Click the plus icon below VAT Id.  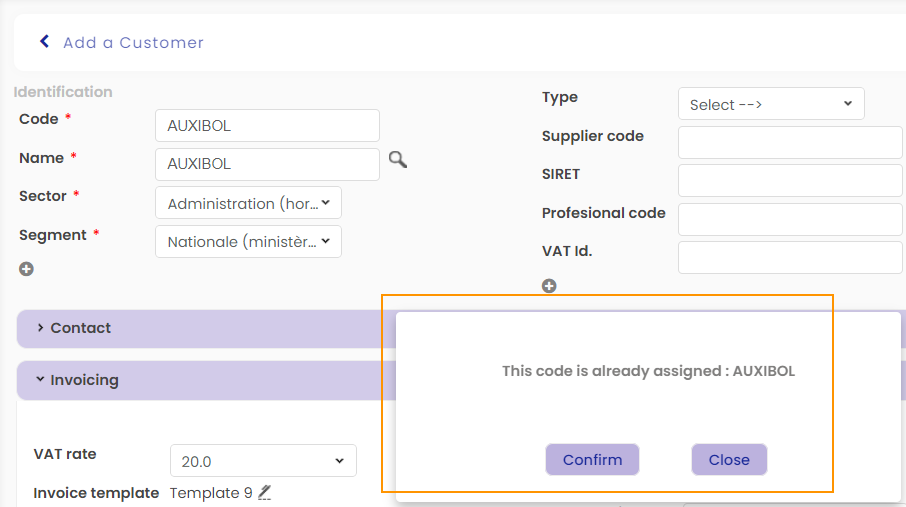pyautogui.click(x=549, y=286)
